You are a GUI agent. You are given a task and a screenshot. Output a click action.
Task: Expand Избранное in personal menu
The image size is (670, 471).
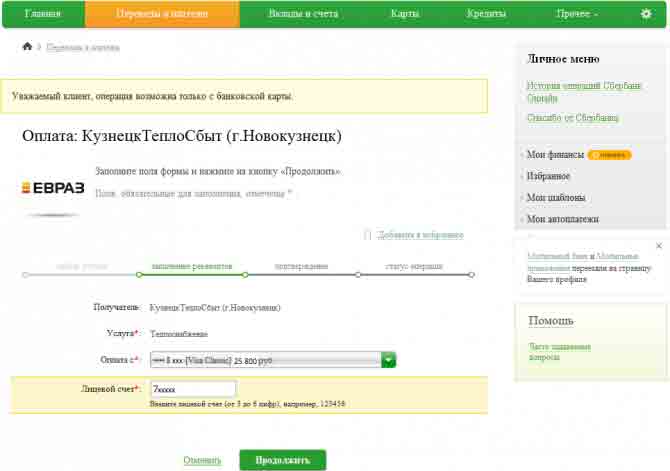click(548, 176)
